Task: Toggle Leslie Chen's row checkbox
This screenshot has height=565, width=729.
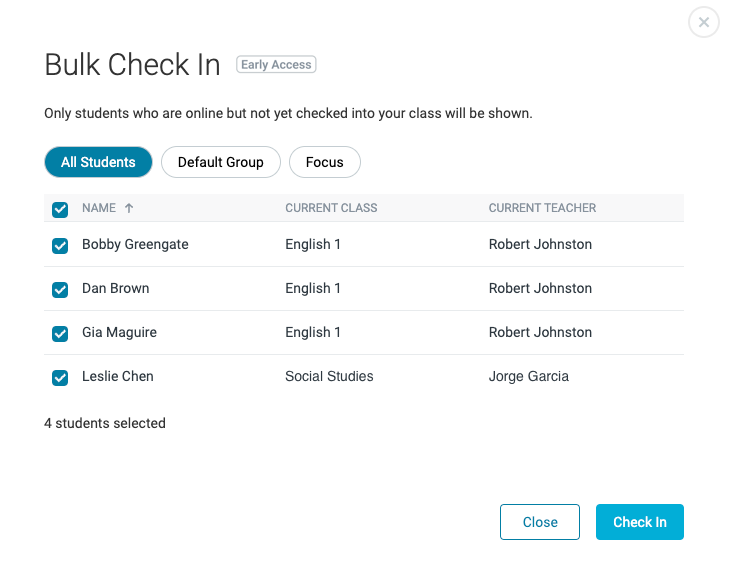Action: pos(60,377)
